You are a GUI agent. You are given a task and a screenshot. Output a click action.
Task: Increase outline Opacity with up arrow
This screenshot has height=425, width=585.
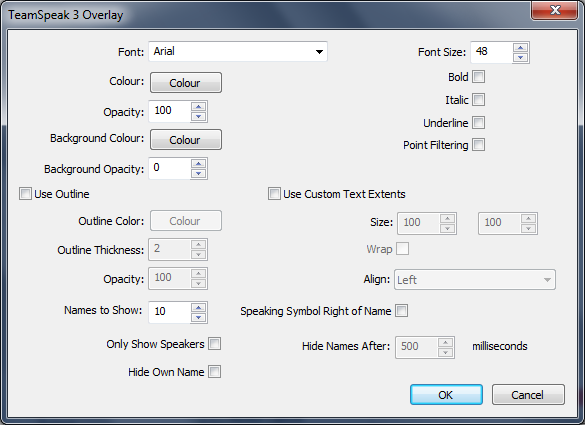pos(198,274)
